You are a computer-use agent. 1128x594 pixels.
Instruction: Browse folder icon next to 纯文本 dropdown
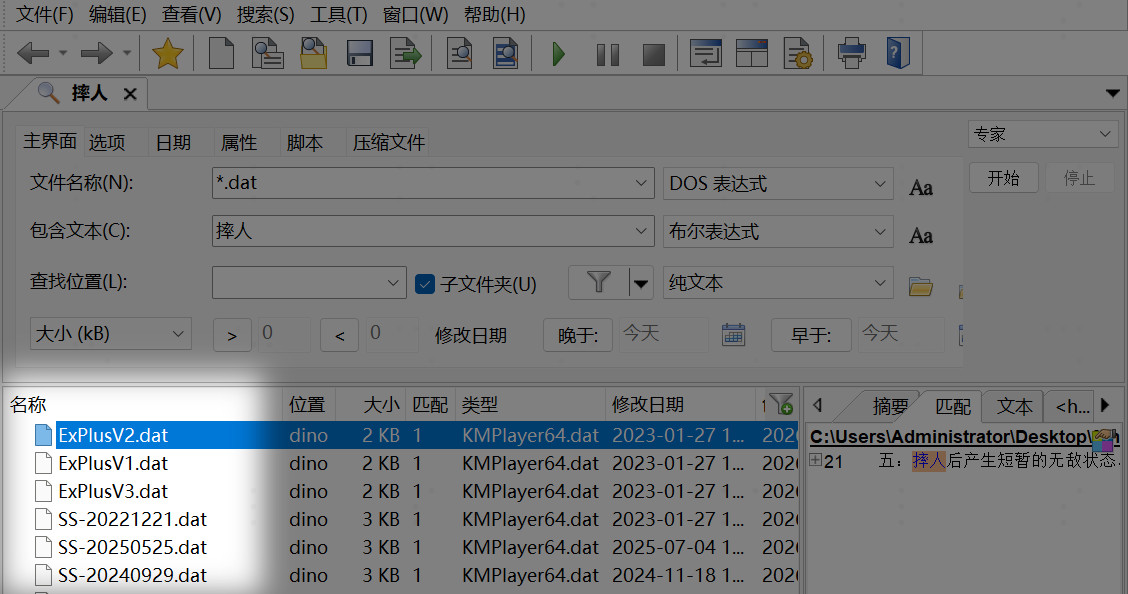coord(920,287)
